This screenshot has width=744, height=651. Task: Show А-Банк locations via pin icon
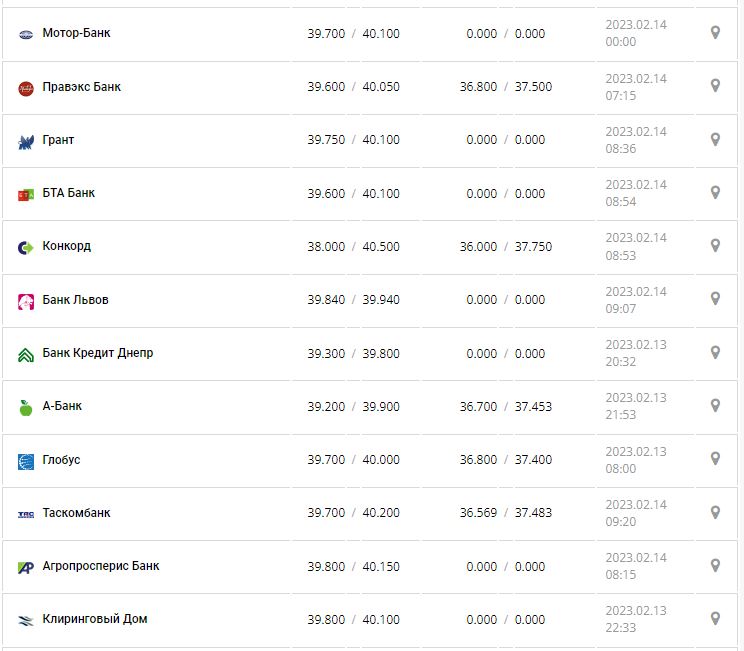[x=715, y=405]
